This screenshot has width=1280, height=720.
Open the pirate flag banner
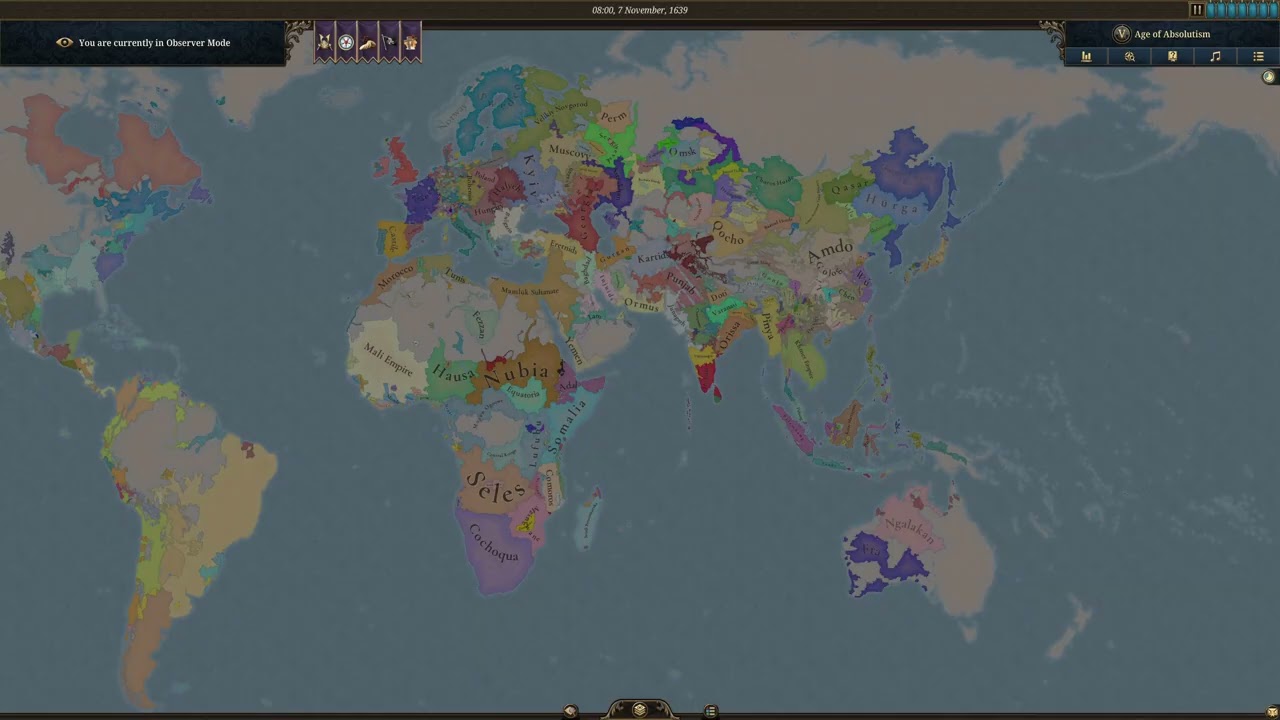click(x=389, y=43)
